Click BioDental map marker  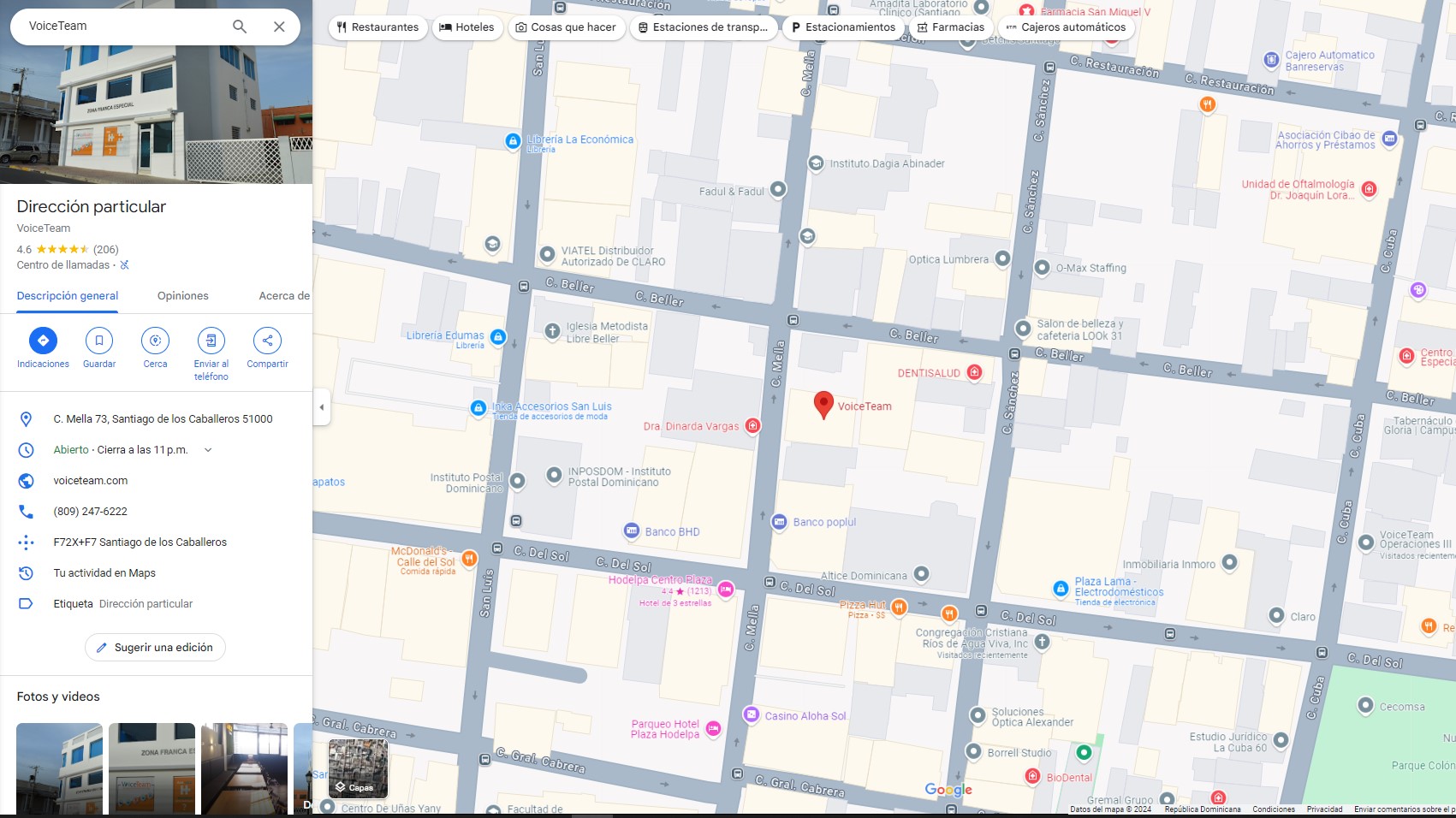pyautogui.click(x=1033, y=776)
